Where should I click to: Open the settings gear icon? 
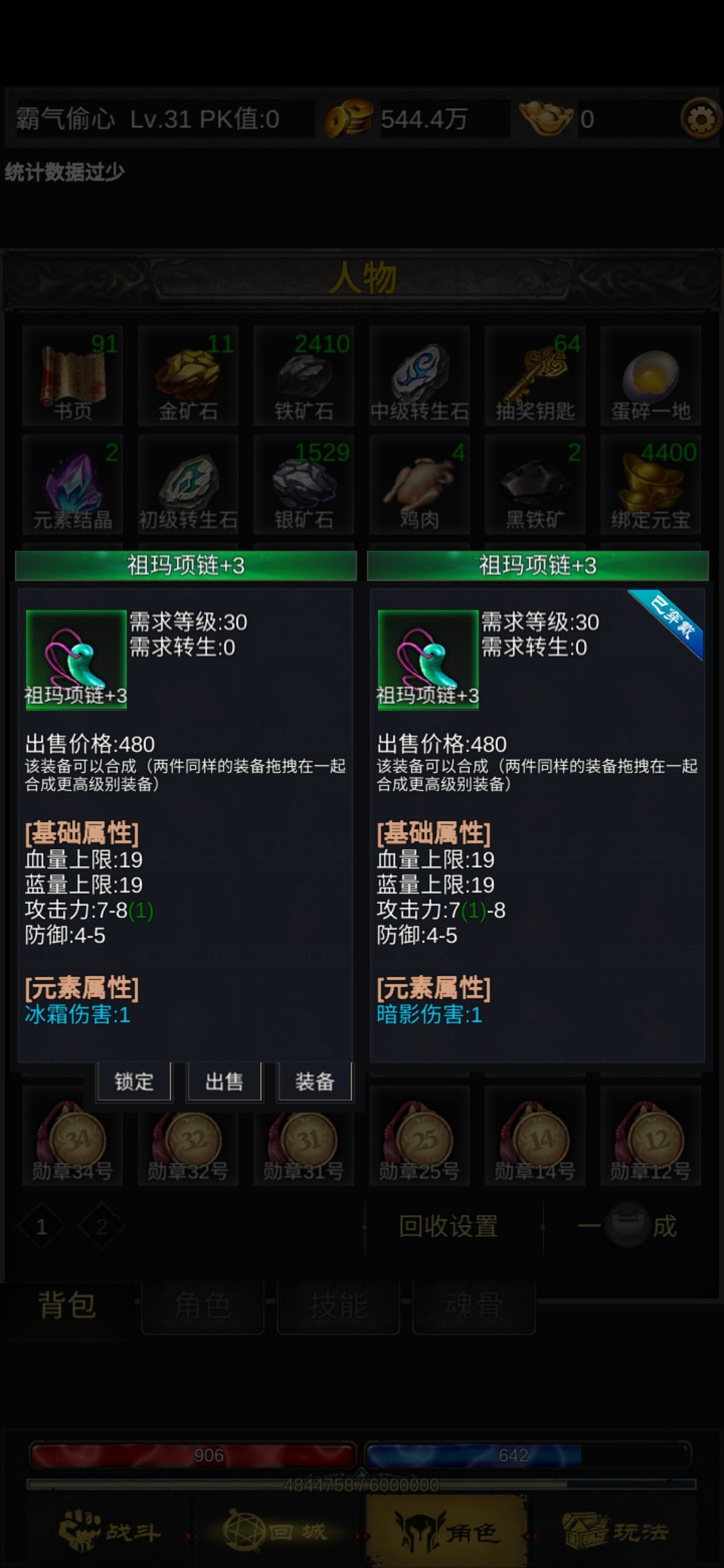tap(701, 119)
